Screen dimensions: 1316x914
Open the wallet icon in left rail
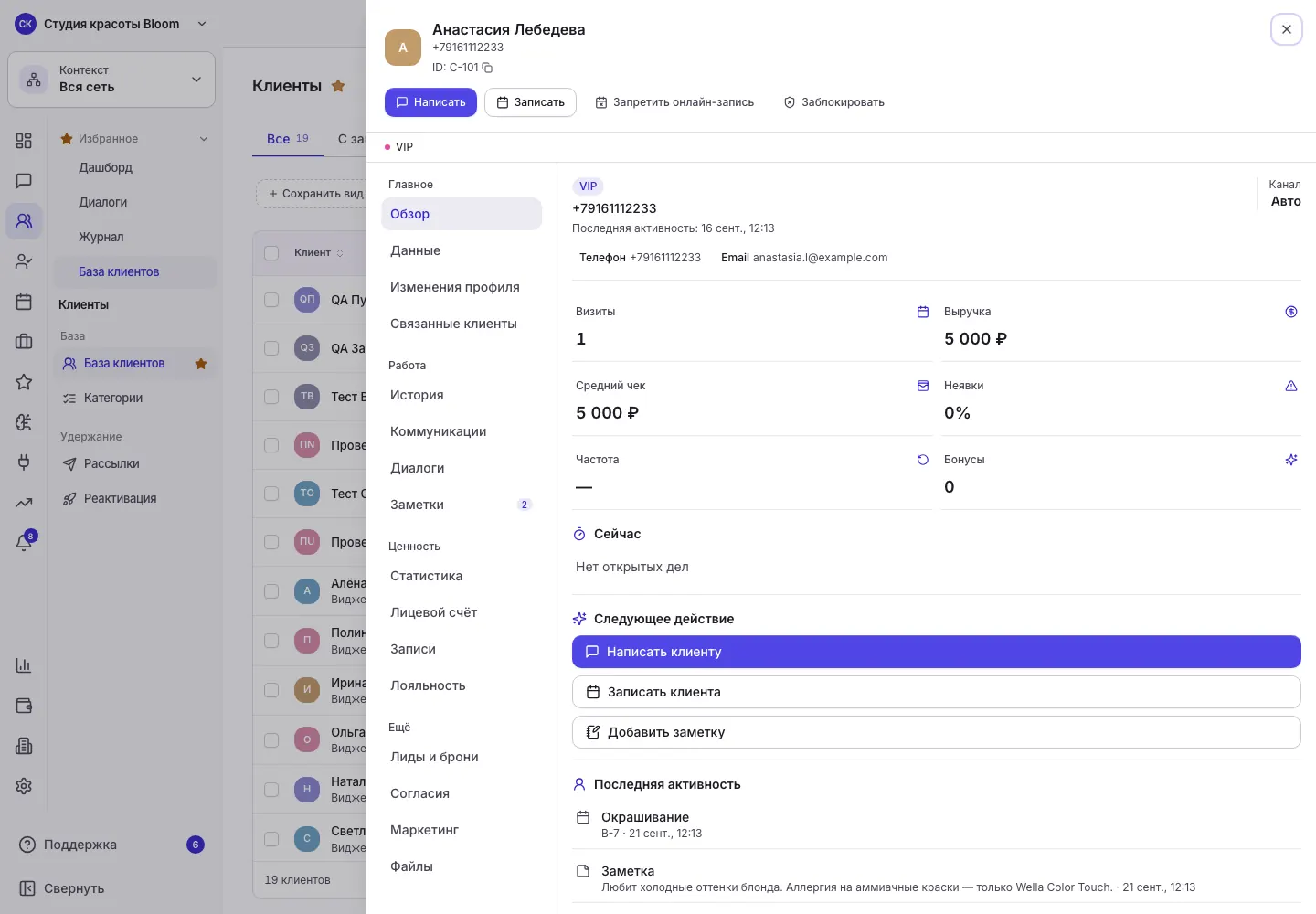24,706
